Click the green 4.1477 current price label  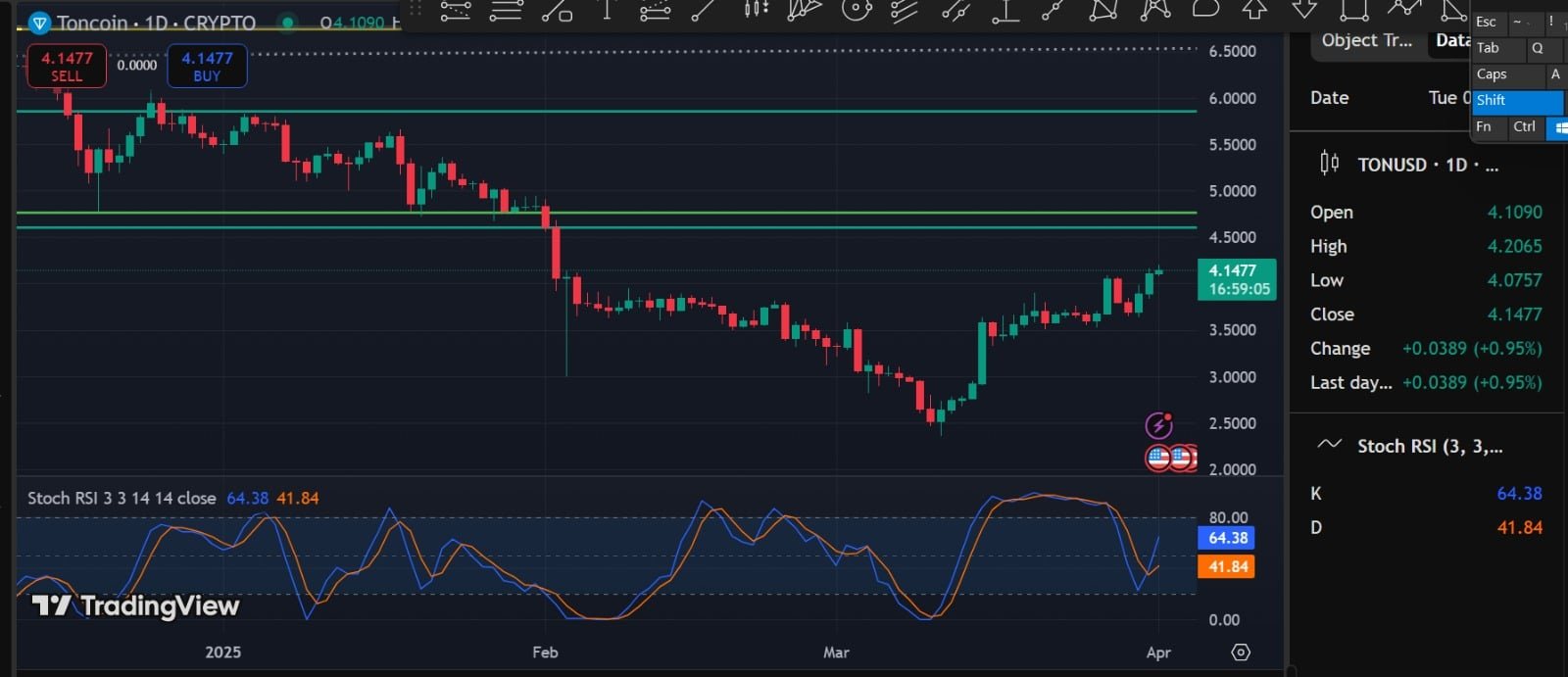[x=1236, y=279]
